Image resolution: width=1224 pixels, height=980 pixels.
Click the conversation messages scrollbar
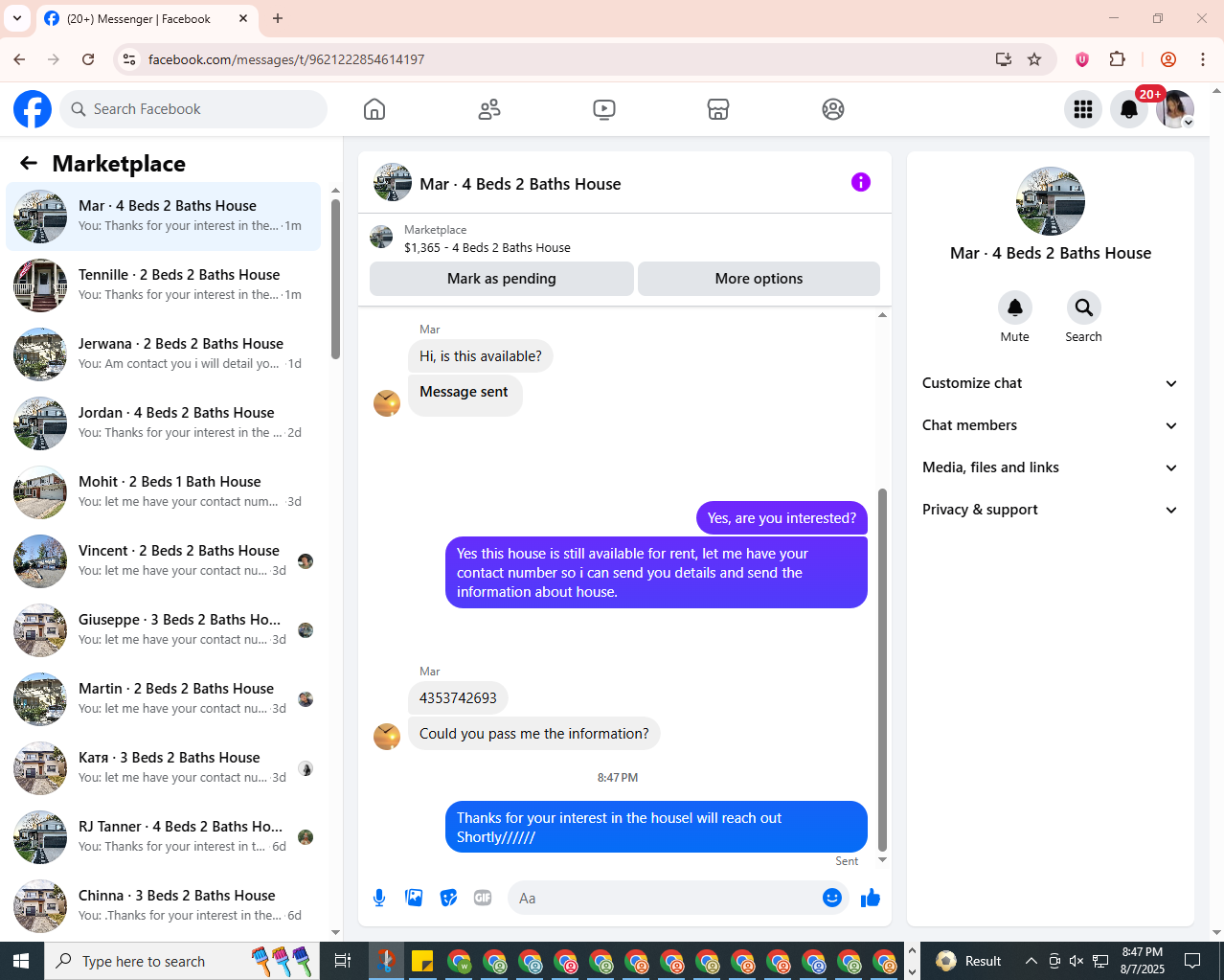[x=882, y=670]
